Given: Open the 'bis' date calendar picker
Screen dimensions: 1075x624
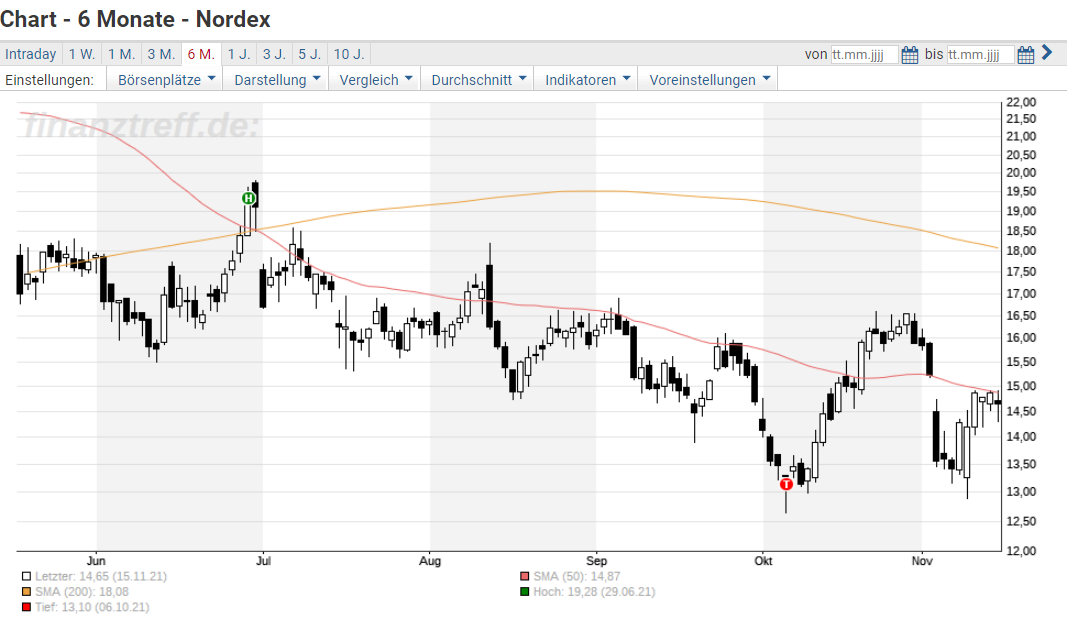Looking at the screenshot, I should 1026,55.
